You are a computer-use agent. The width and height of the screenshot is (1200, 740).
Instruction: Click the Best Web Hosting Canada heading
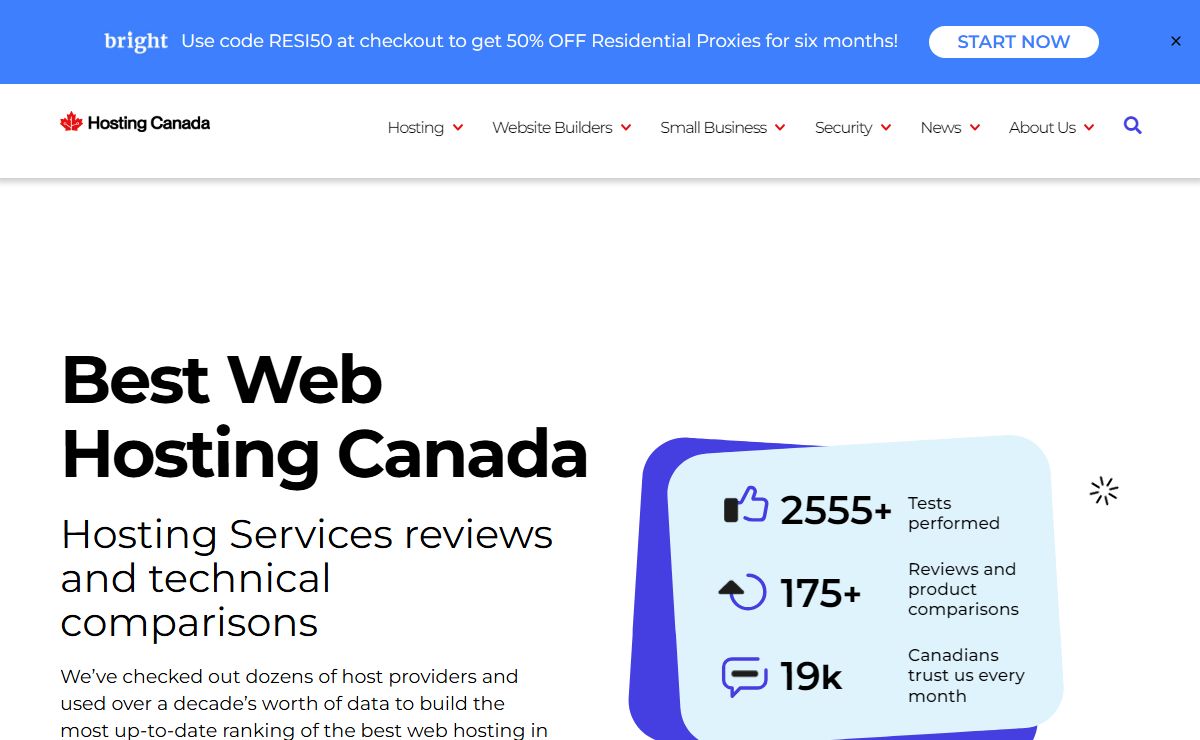coord(324,416)
